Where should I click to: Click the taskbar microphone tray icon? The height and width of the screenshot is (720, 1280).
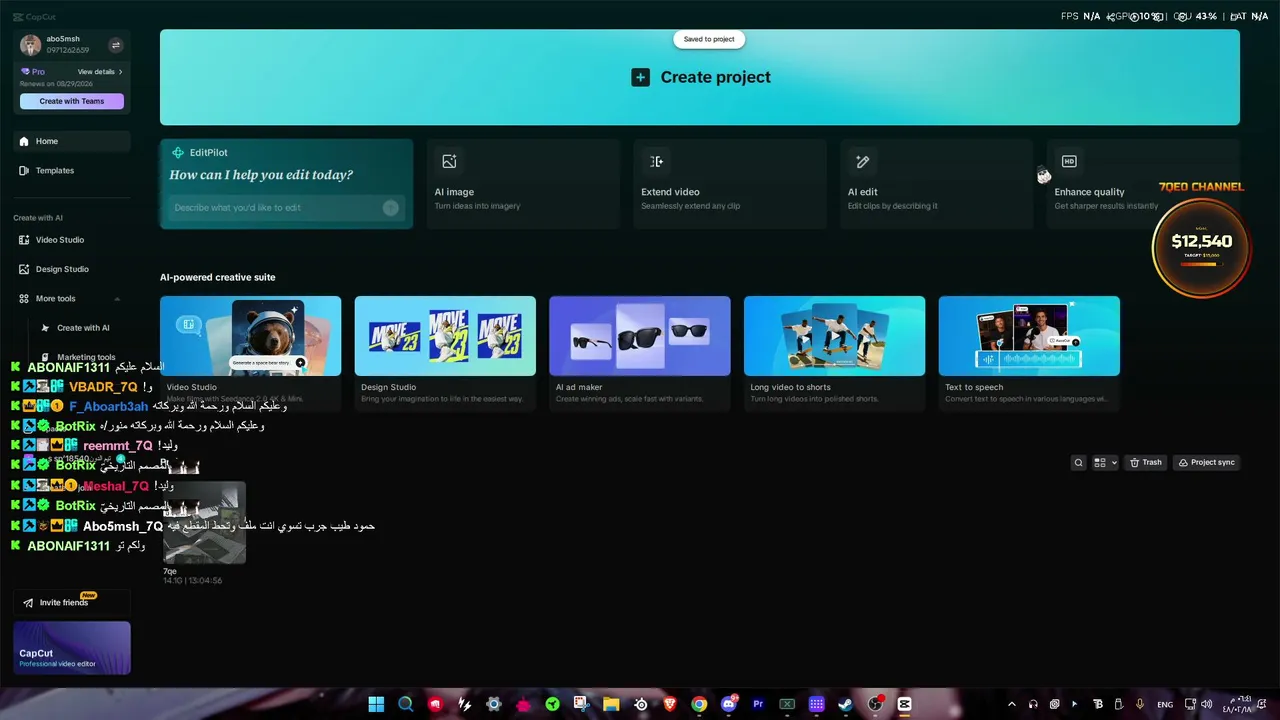1139,704
